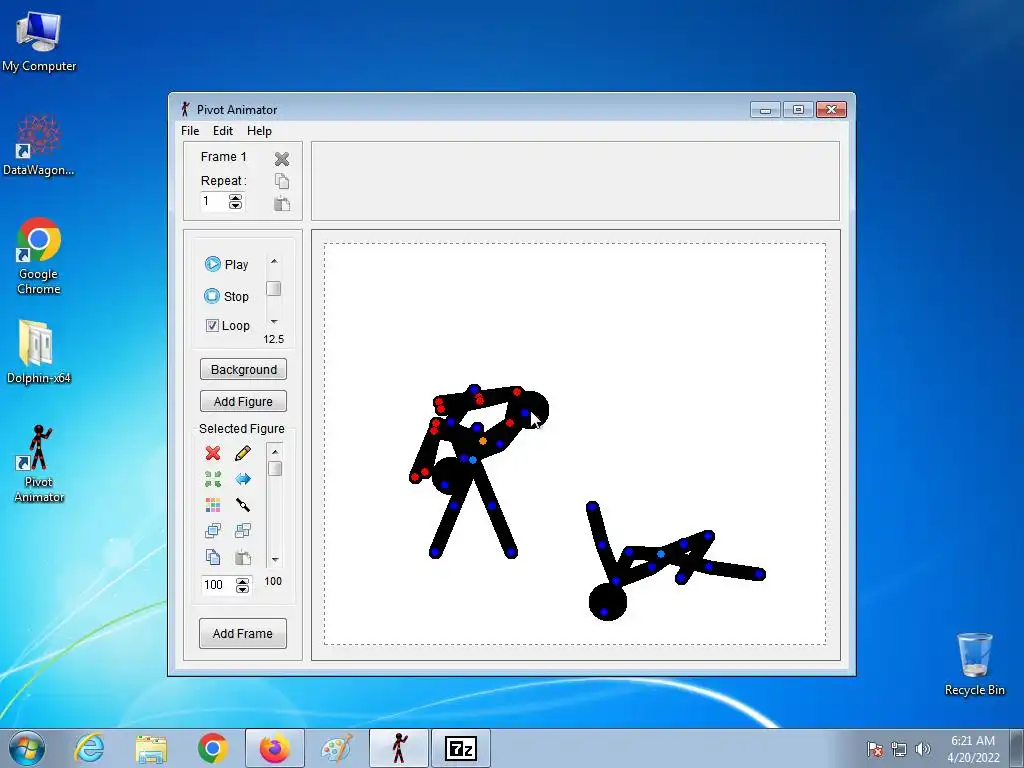This screenshot has height=768, width=1024.
Task: Increase figure size spinner up arrow
Action: click(242, 581)
